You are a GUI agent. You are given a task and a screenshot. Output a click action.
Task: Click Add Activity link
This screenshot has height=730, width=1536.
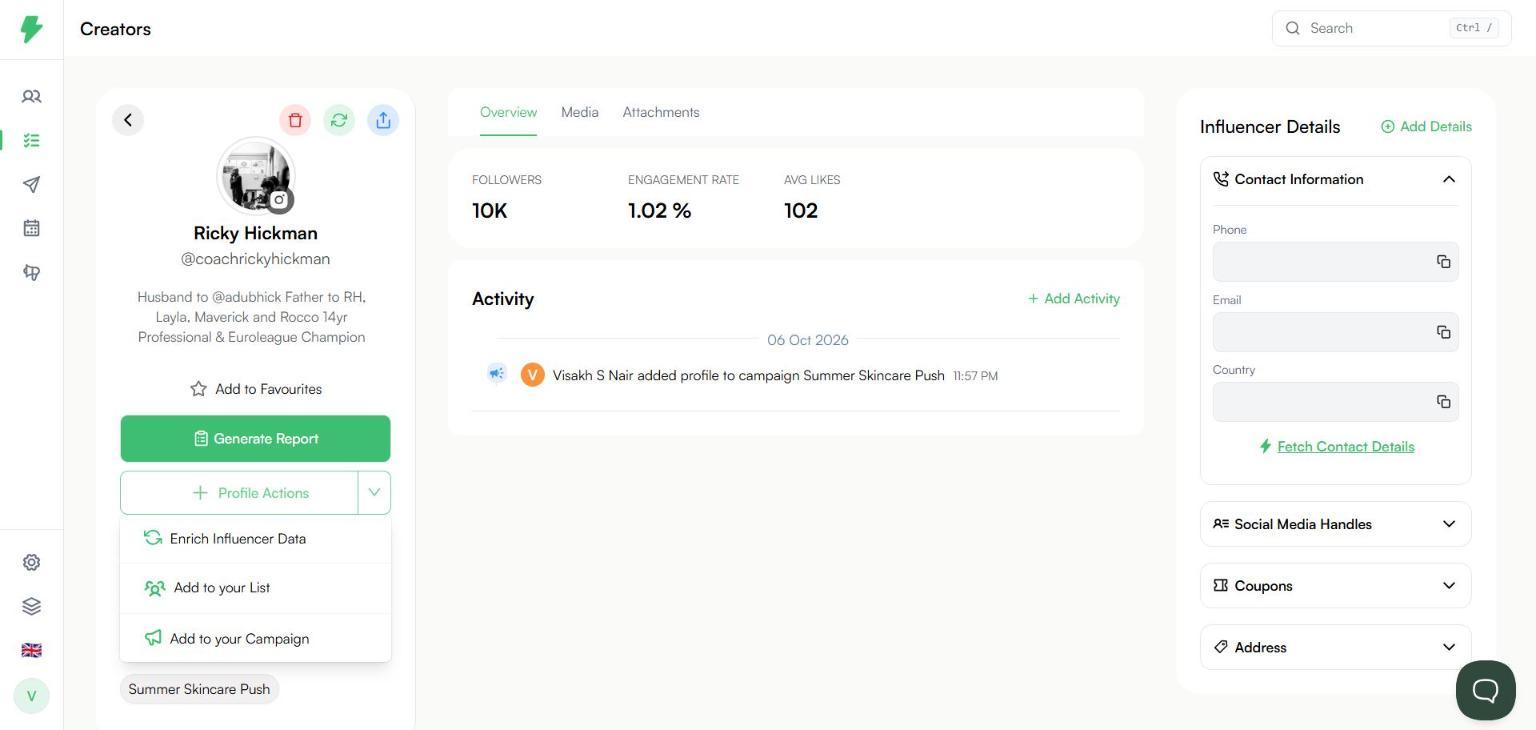coord(1074,299)
